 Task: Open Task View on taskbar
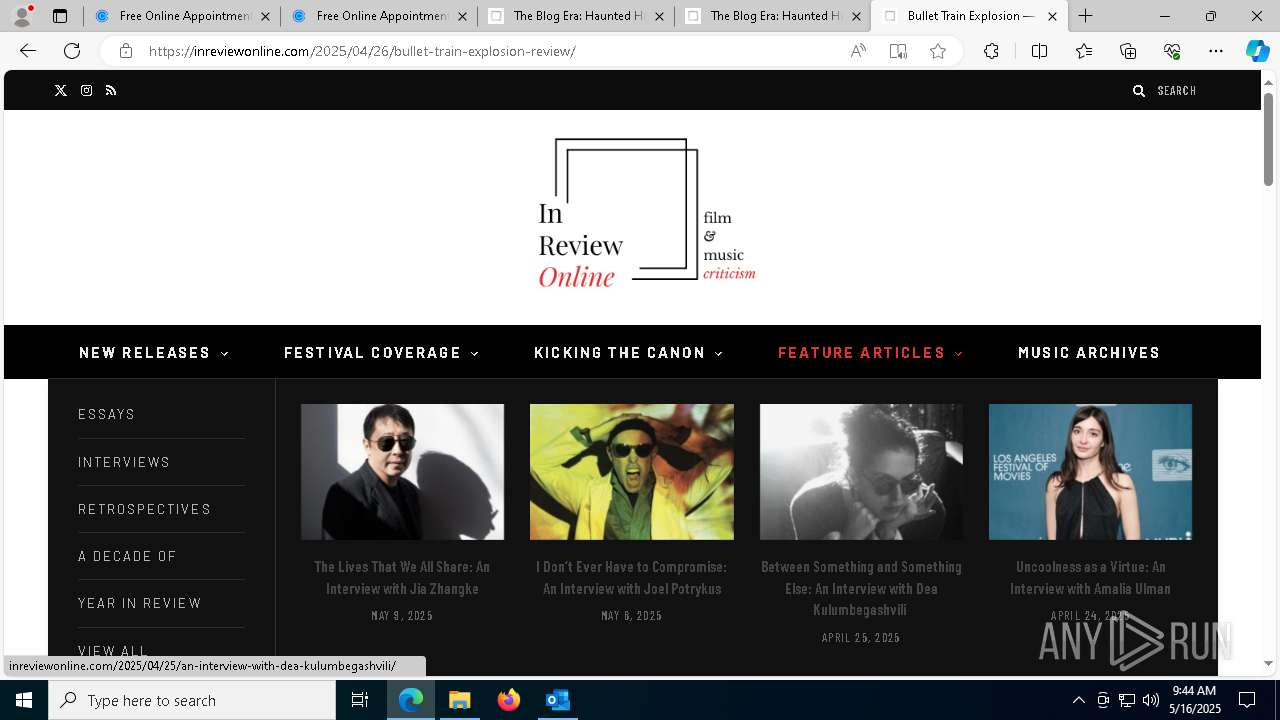pyautogui.click(x=360, y=700)
